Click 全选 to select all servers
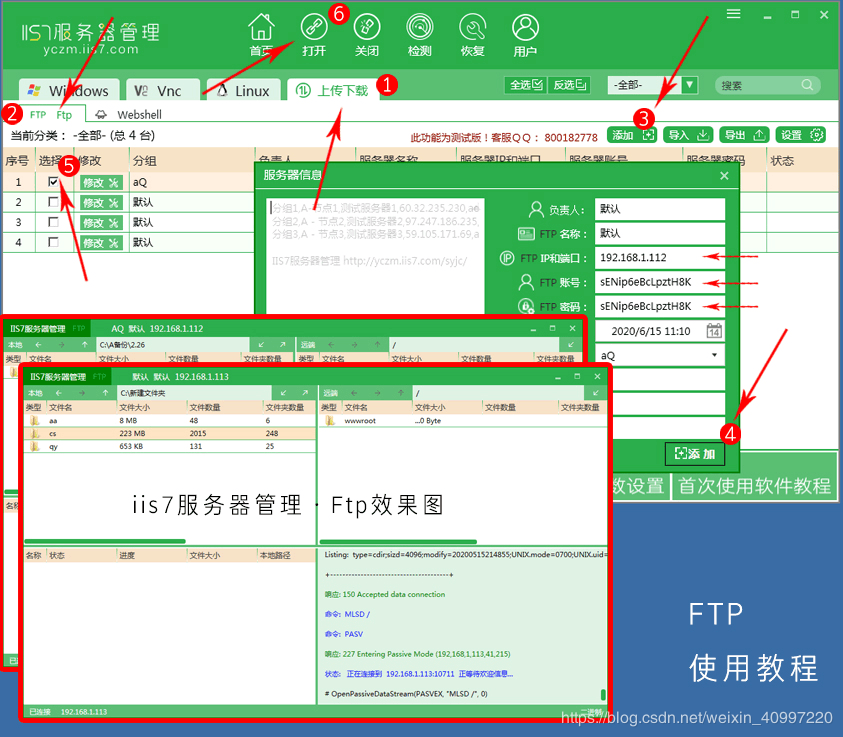 pyautogui.click(x=526, y=85)
